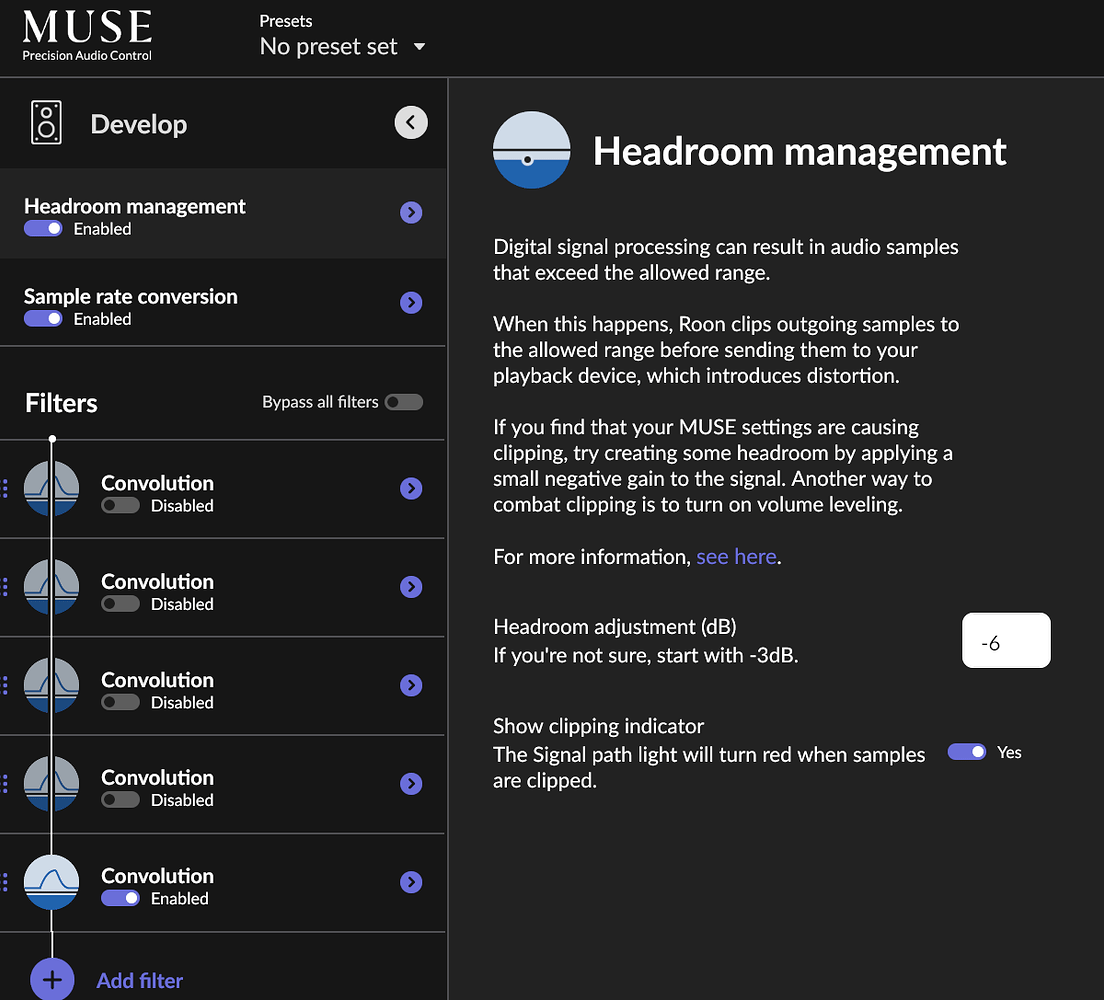Click the plus icon next to Add filter
Screen dimensions: 1104x1000
click(51, 979)
